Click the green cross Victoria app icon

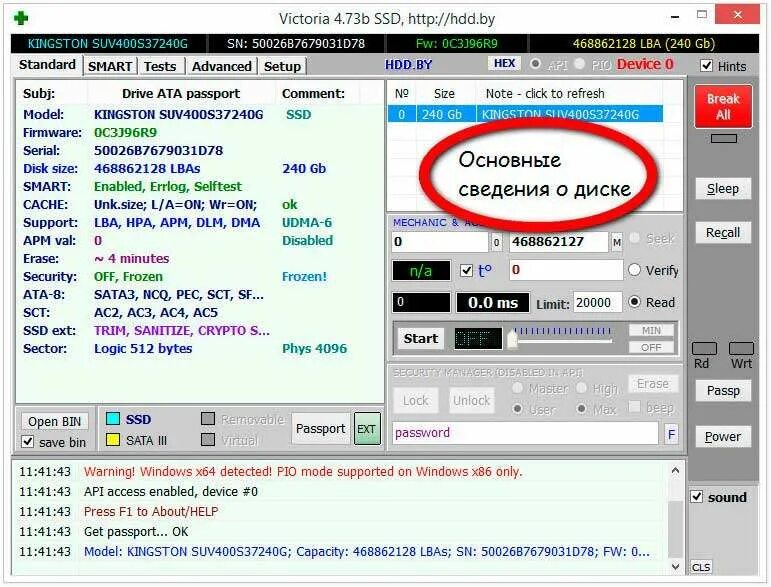[x=21, y=19]
